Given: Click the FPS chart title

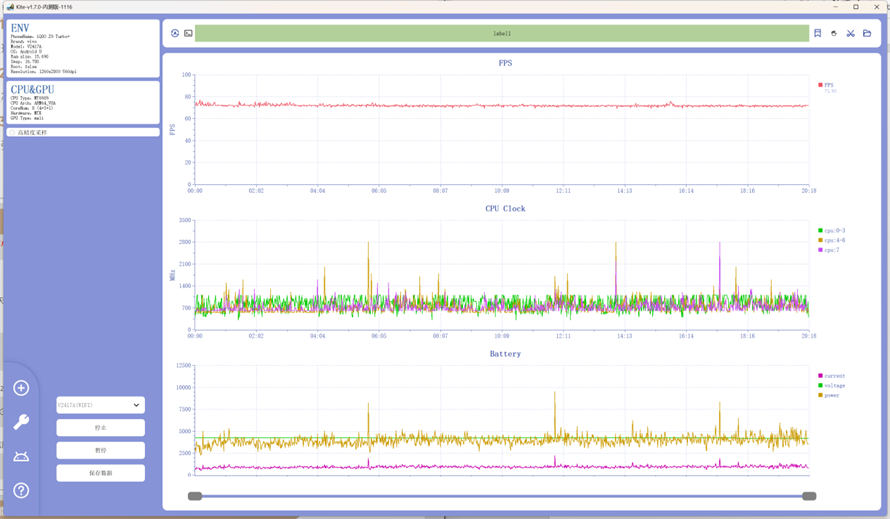Looking at the screenshot, I should pos(505,63).
